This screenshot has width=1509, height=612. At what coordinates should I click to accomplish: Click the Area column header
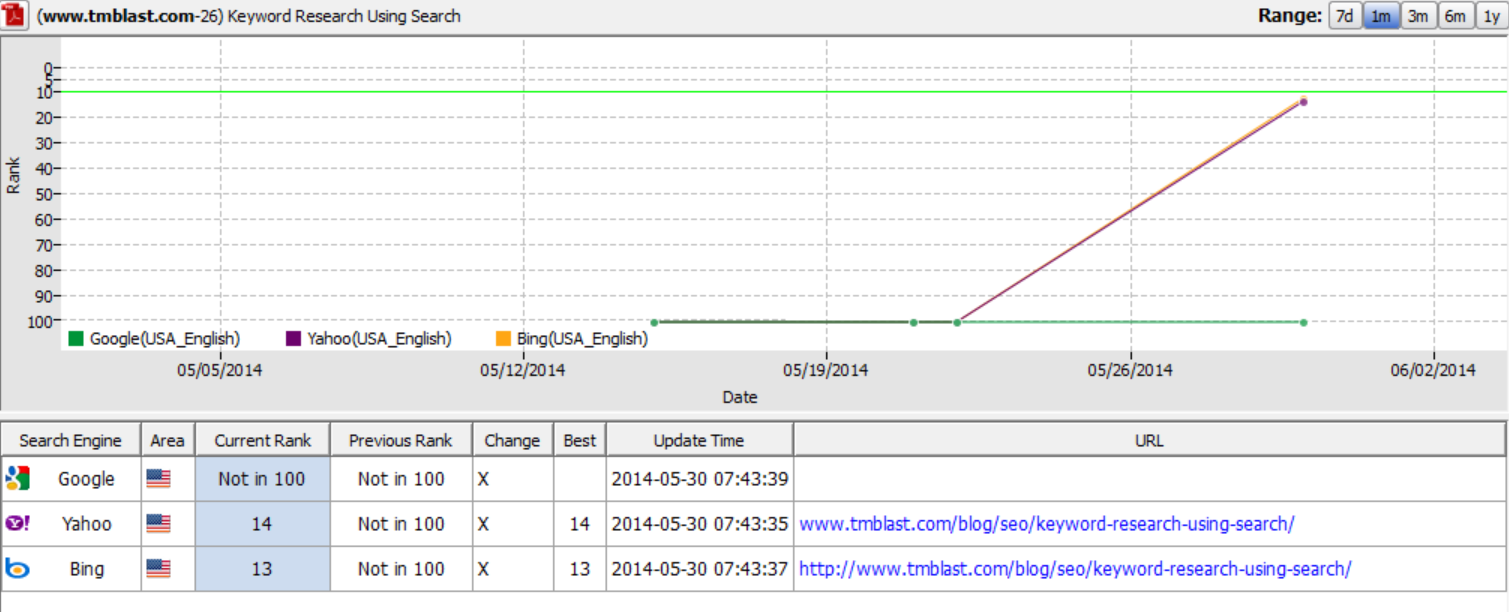click(168, 440)
